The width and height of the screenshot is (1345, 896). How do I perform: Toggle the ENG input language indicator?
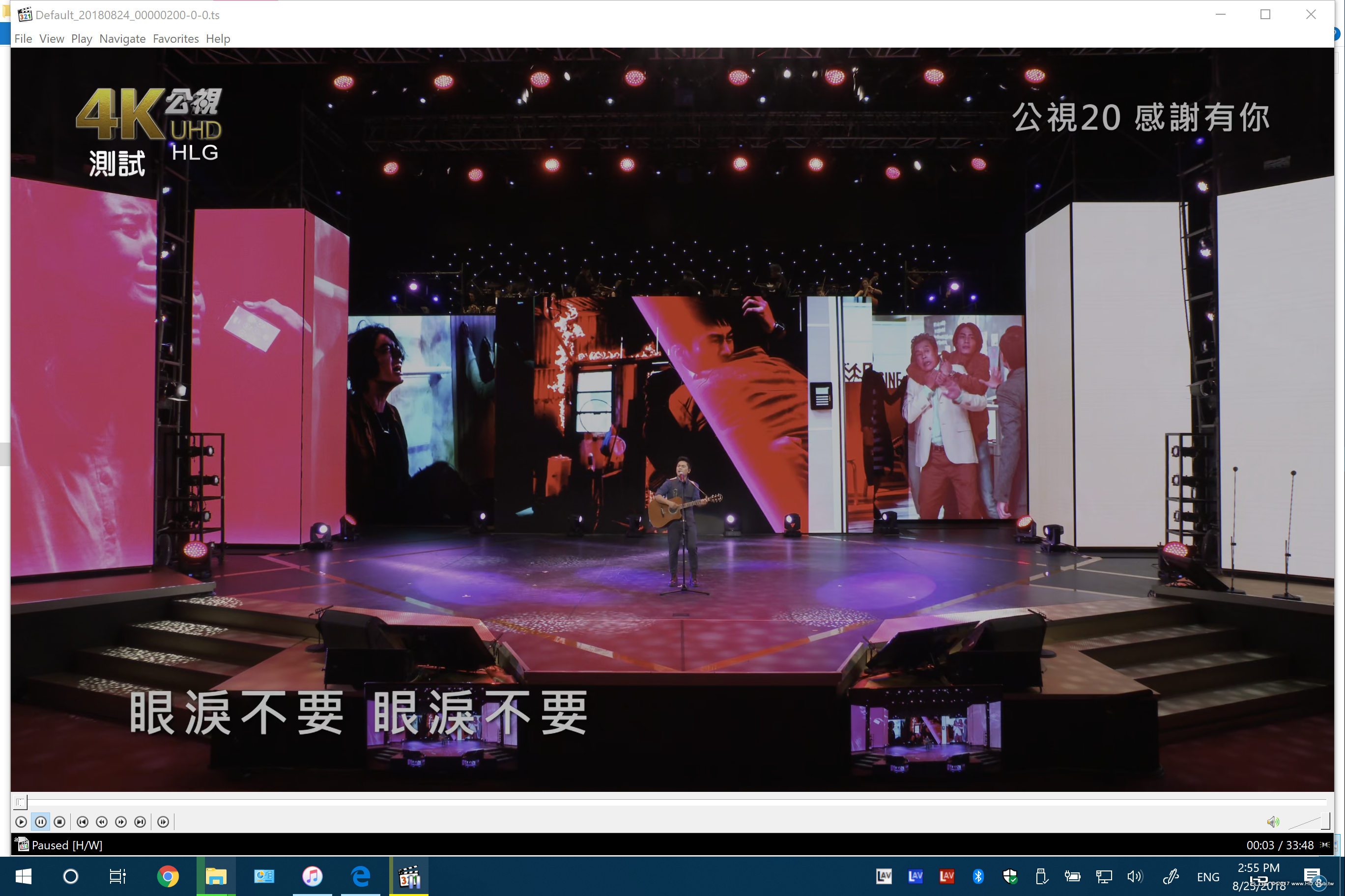click(1208, 877)
